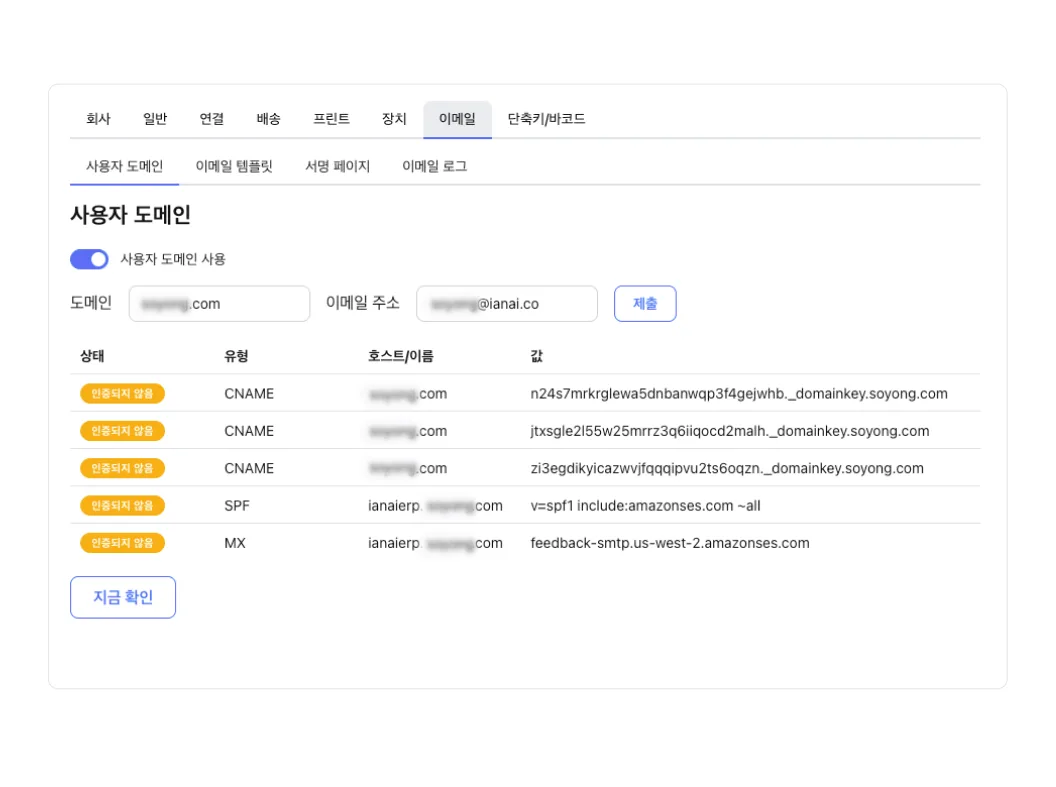The width and height of the screenshot is (1056, 787).
Task: Open the 장치 tab
Action: click(393, 119)
